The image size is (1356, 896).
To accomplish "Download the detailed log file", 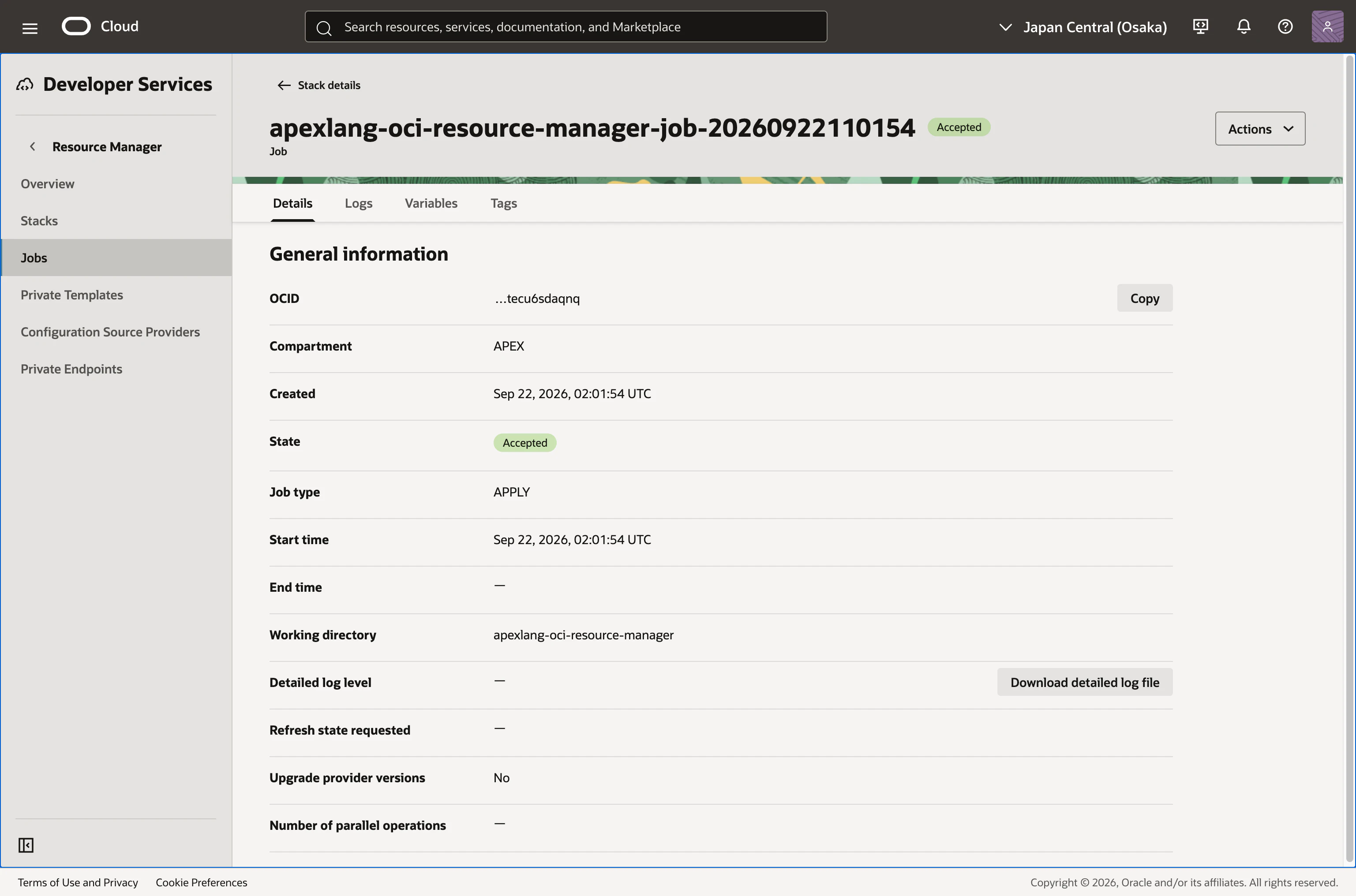I will pos(1084,682).
